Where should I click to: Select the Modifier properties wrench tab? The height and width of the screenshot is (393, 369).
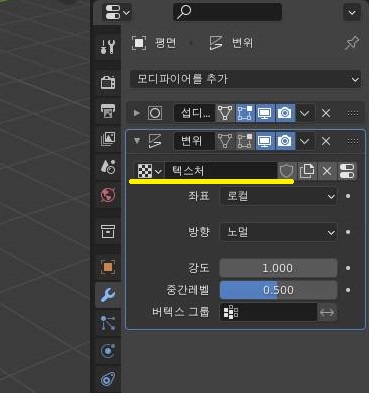[108, 295]
